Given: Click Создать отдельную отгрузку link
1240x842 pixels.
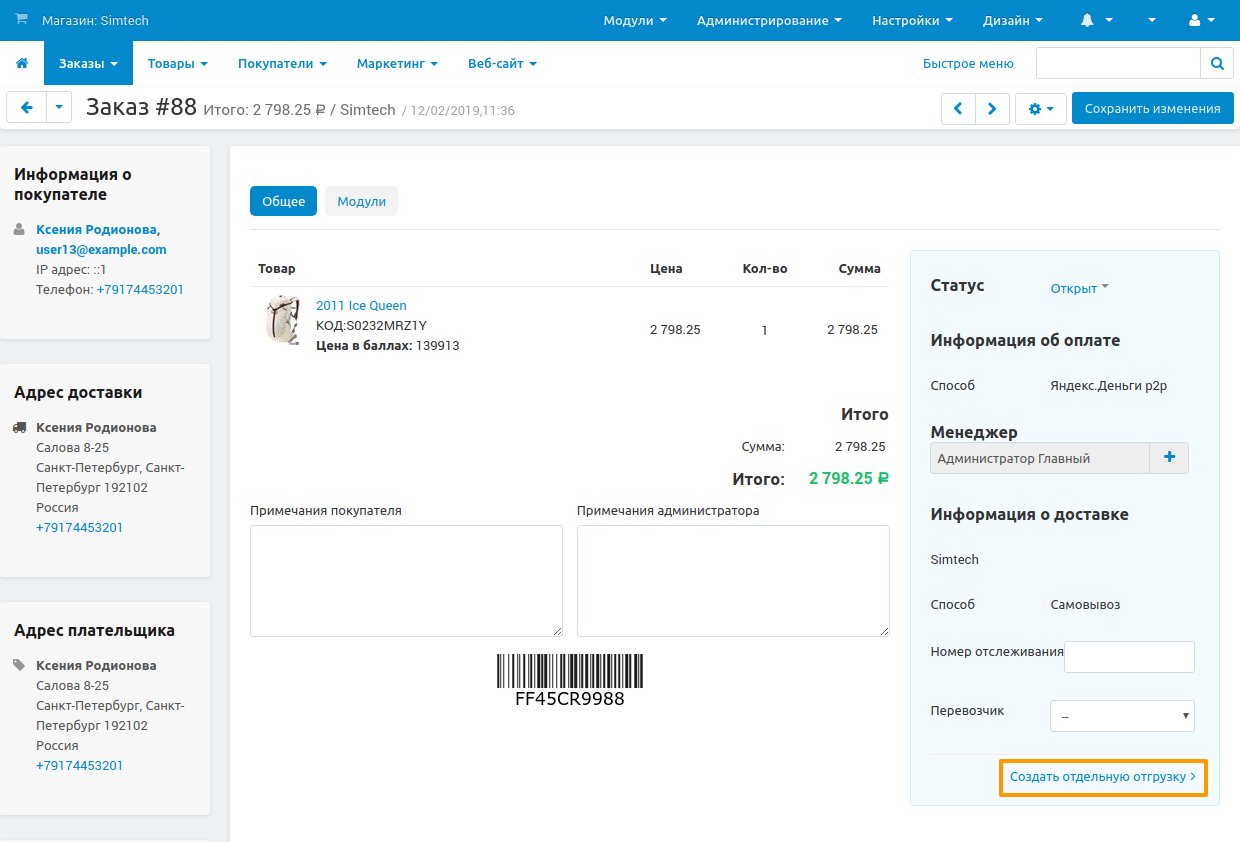Looking at the screenshot, I should point(1102,777).
